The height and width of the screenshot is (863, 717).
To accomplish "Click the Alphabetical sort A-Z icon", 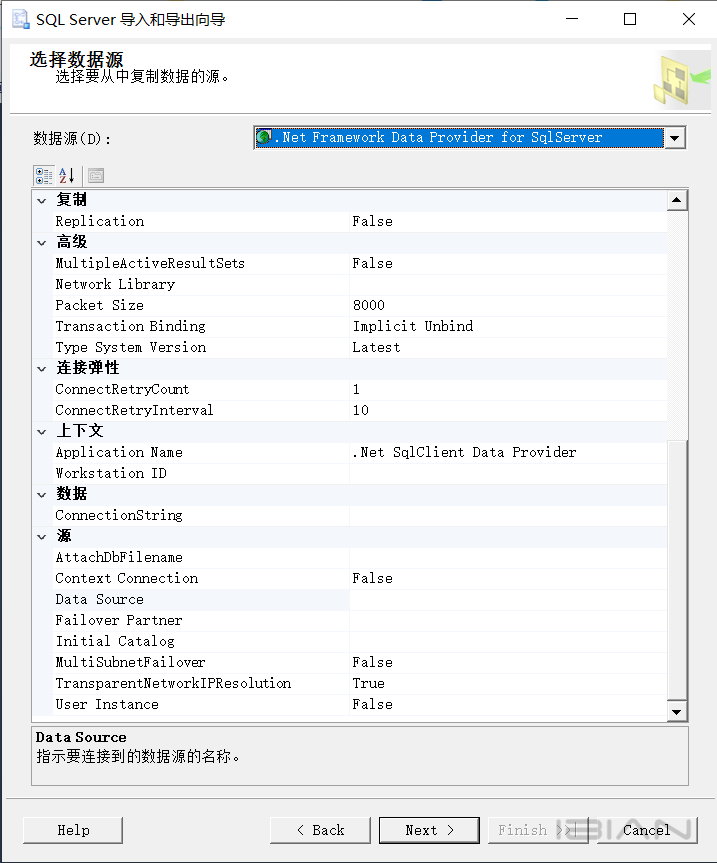I will [x=67, y=176].
